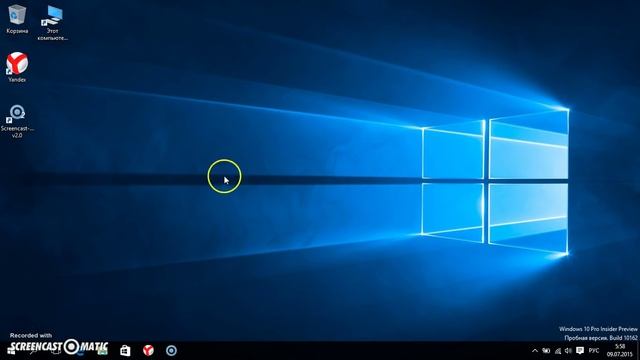
Task: Switch input language via РУС indicator
Action: pyautogui.click(x=594, y=351)
